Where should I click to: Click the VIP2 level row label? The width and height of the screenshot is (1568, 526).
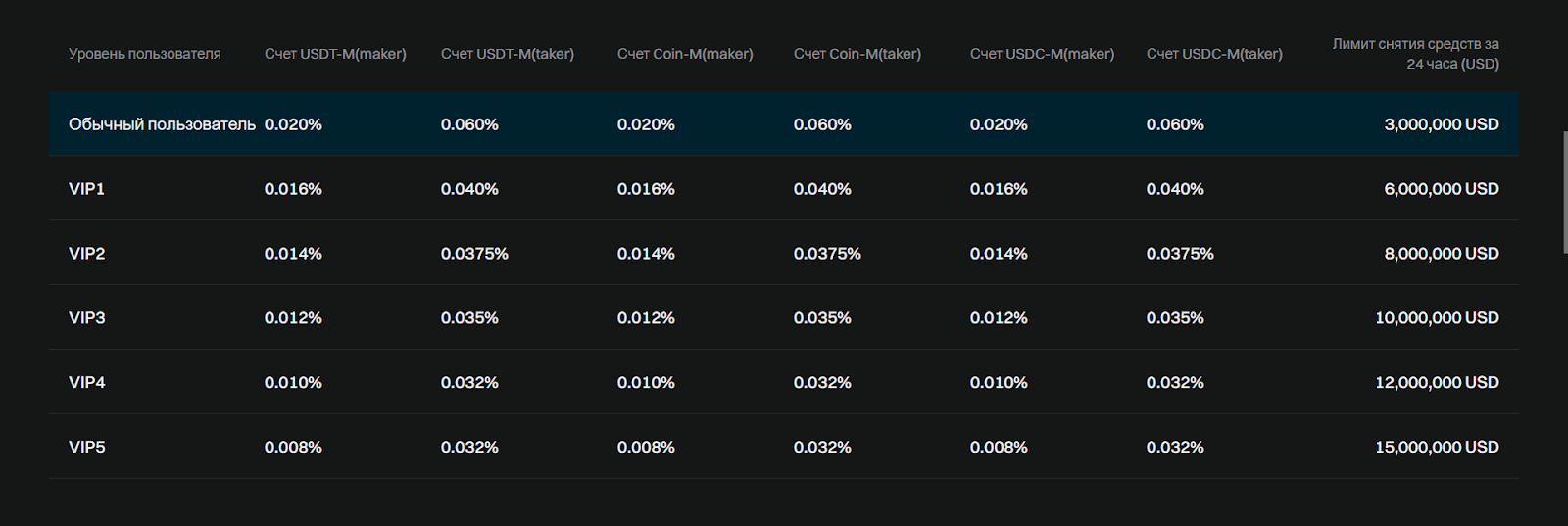(x=86, y=254)
